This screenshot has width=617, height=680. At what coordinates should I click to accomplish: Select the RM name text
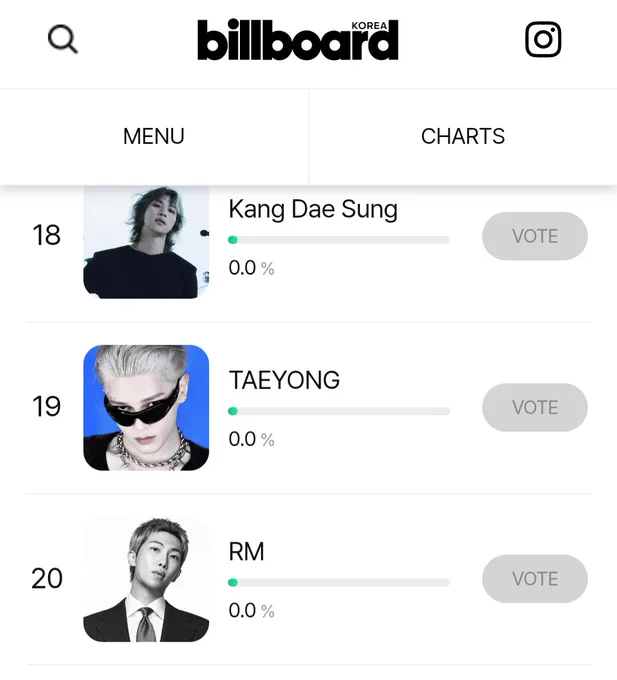pos(246,551)
